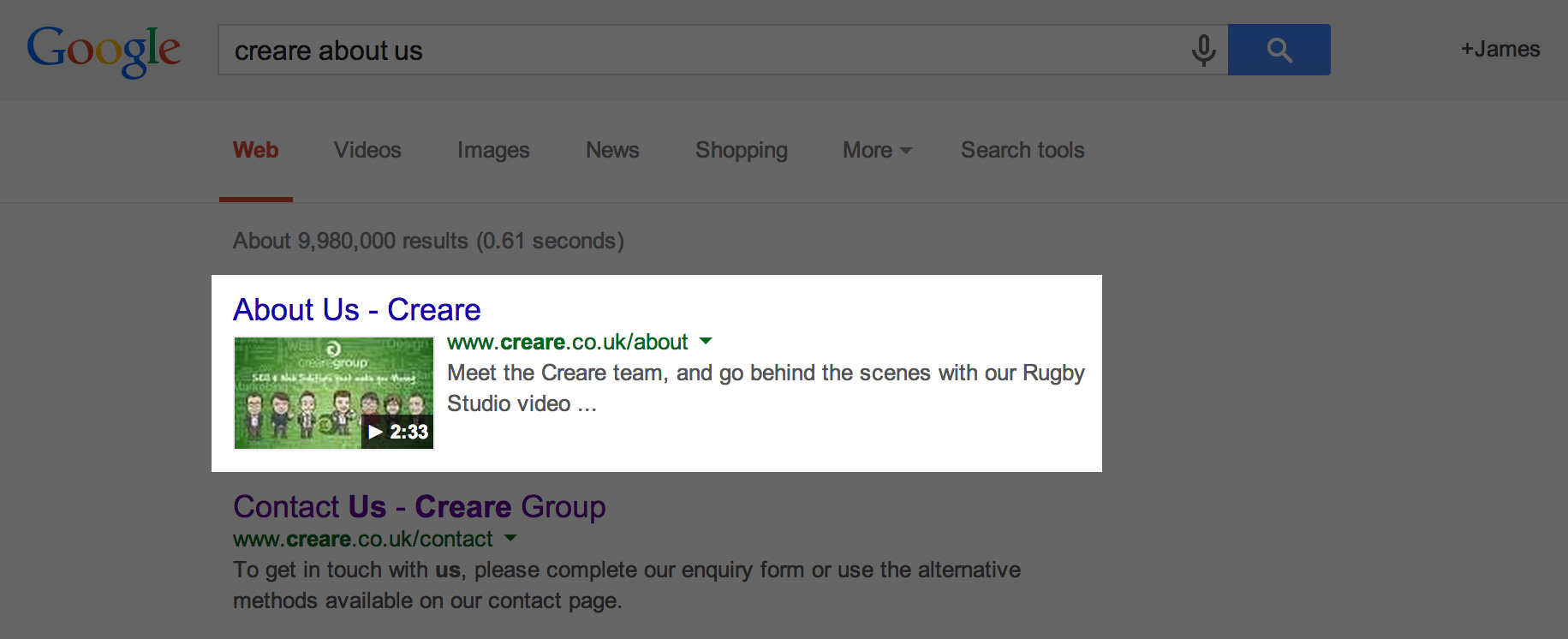Click the 'To get in touch with us' snippet
The width and height of the screenshot is (1568, 639).
(627, 585)
